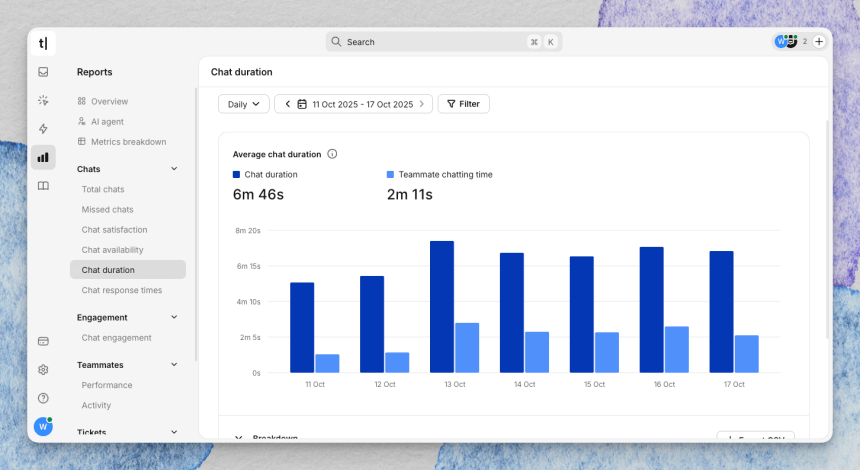Click the plus button to add teammate
Screen dimensions: 860x470
tap(819, 42)
